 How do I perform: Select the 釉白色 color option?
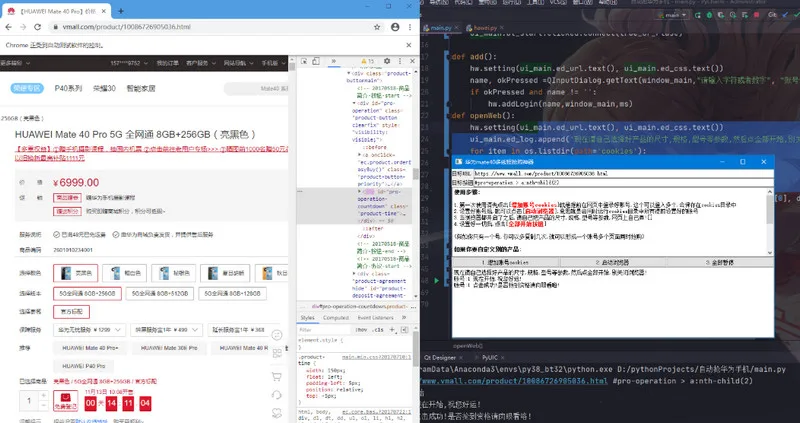(124, 273)
